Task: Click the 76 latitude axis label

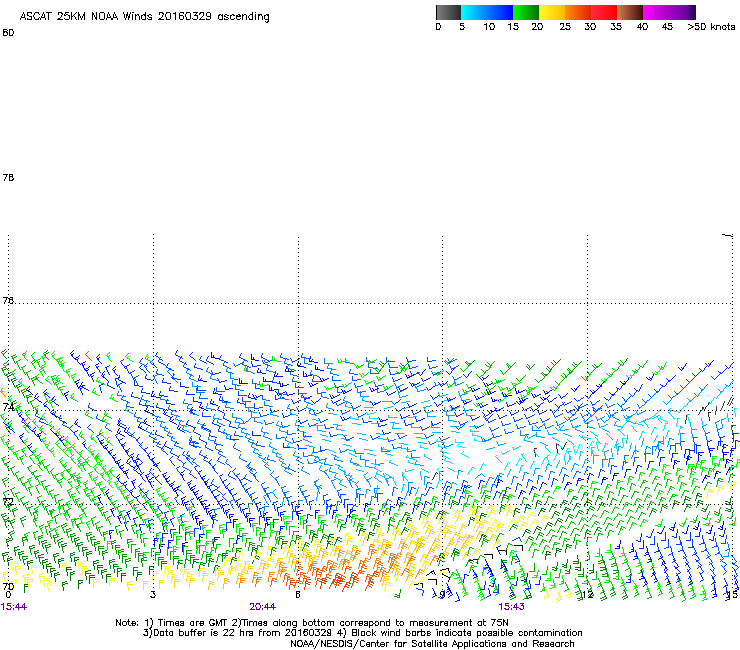Action: 8,300
